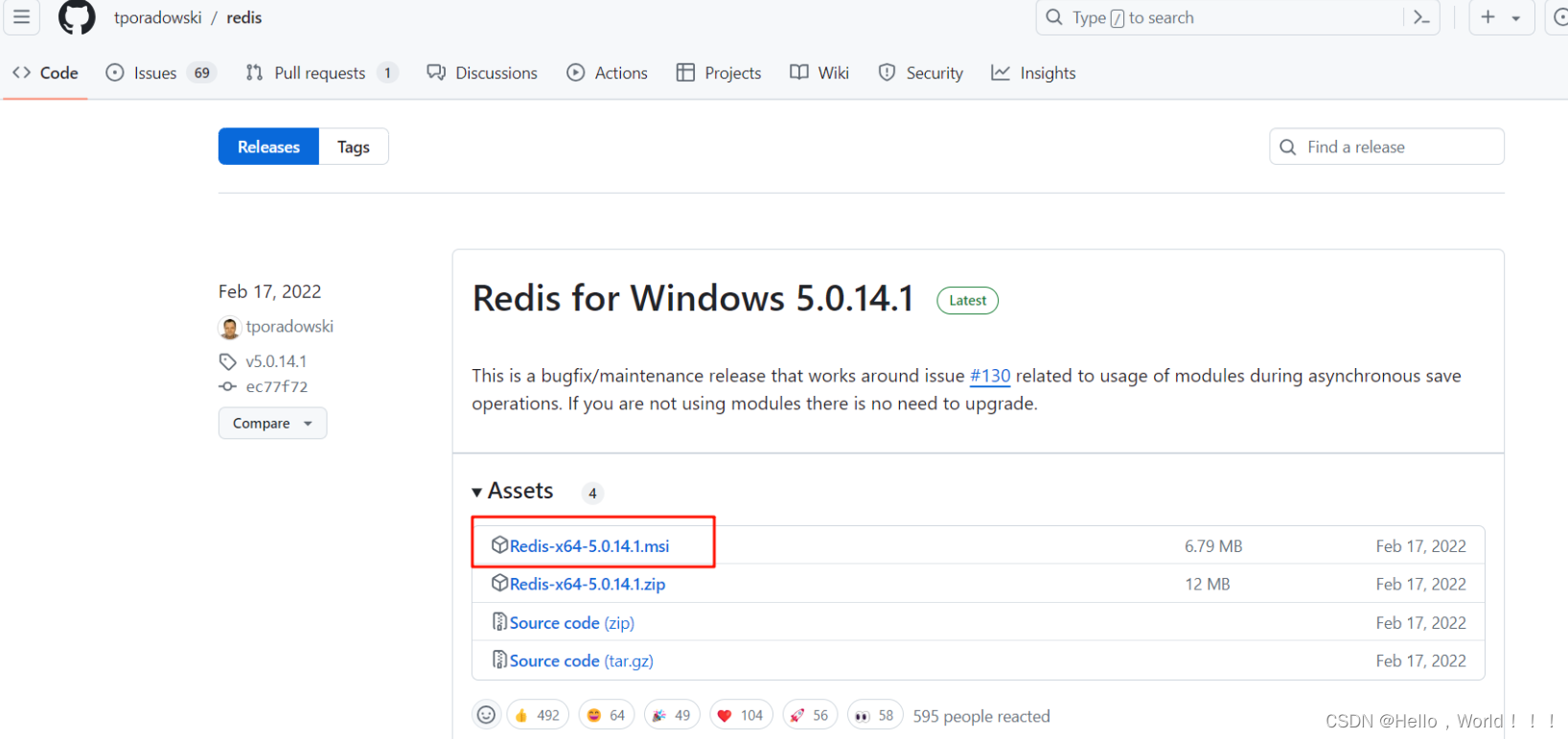Screen dimensions: 1568x739
Task: Go to the Discussions tab
Action: (x=482, y=73)
